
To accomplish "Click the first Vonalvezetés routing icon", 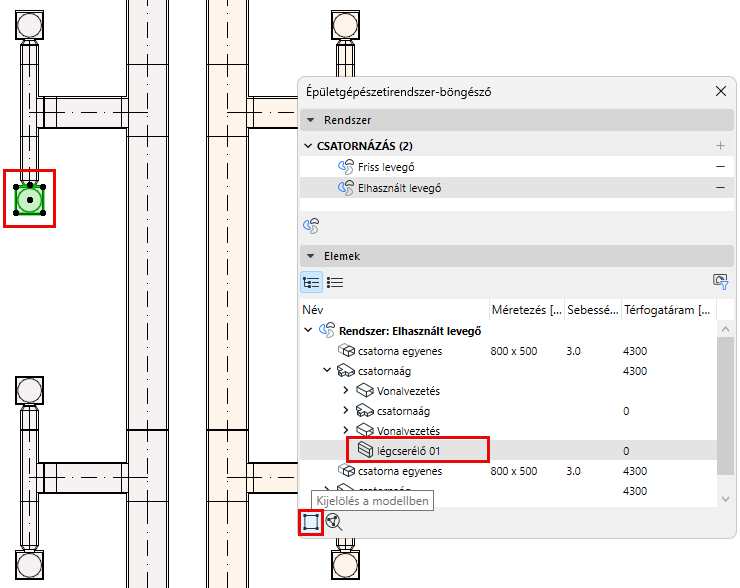I will [365, 390].
